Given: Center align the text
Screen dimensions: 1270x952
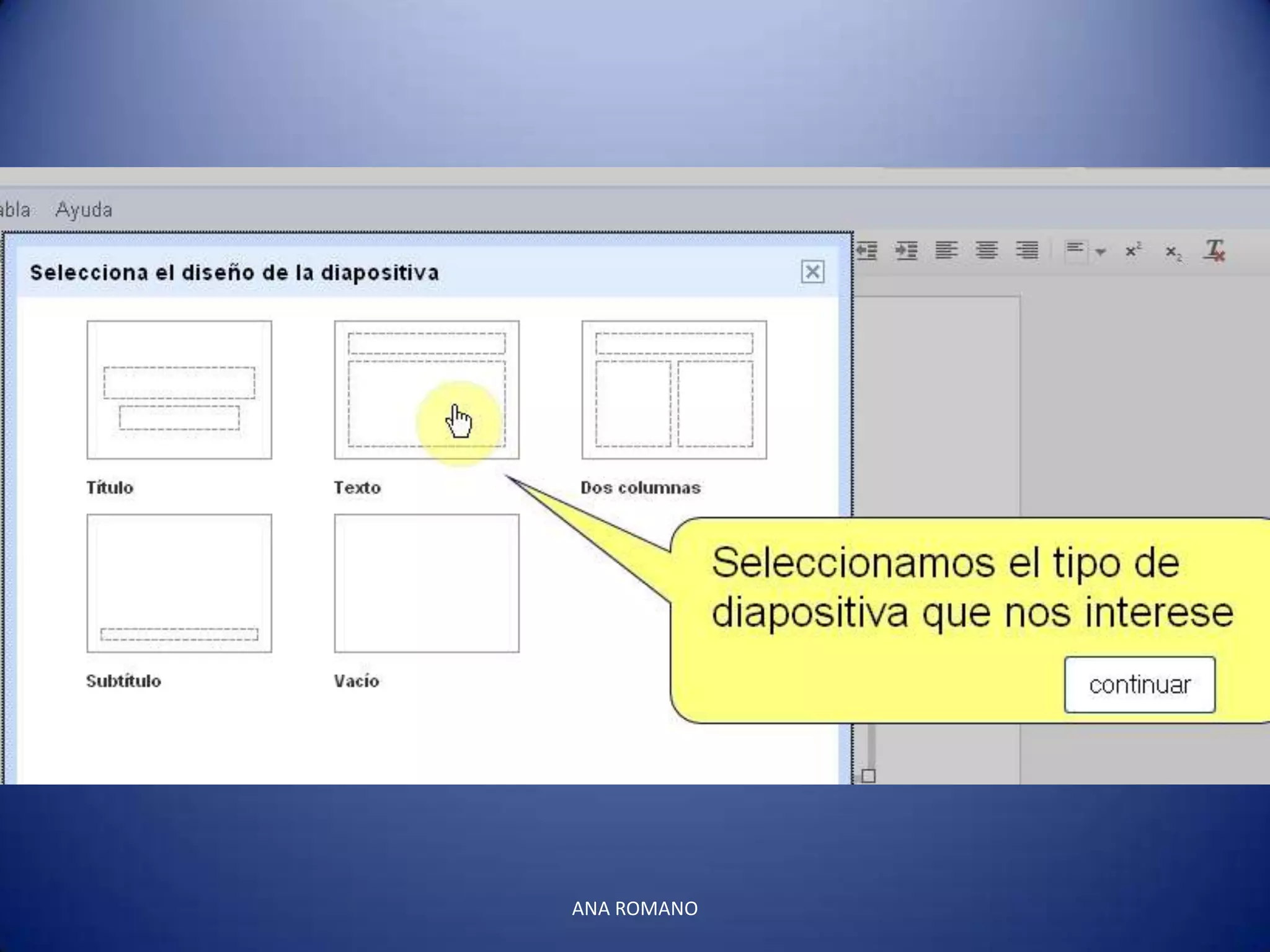Looking at the screenshot, I should (986, 250).
